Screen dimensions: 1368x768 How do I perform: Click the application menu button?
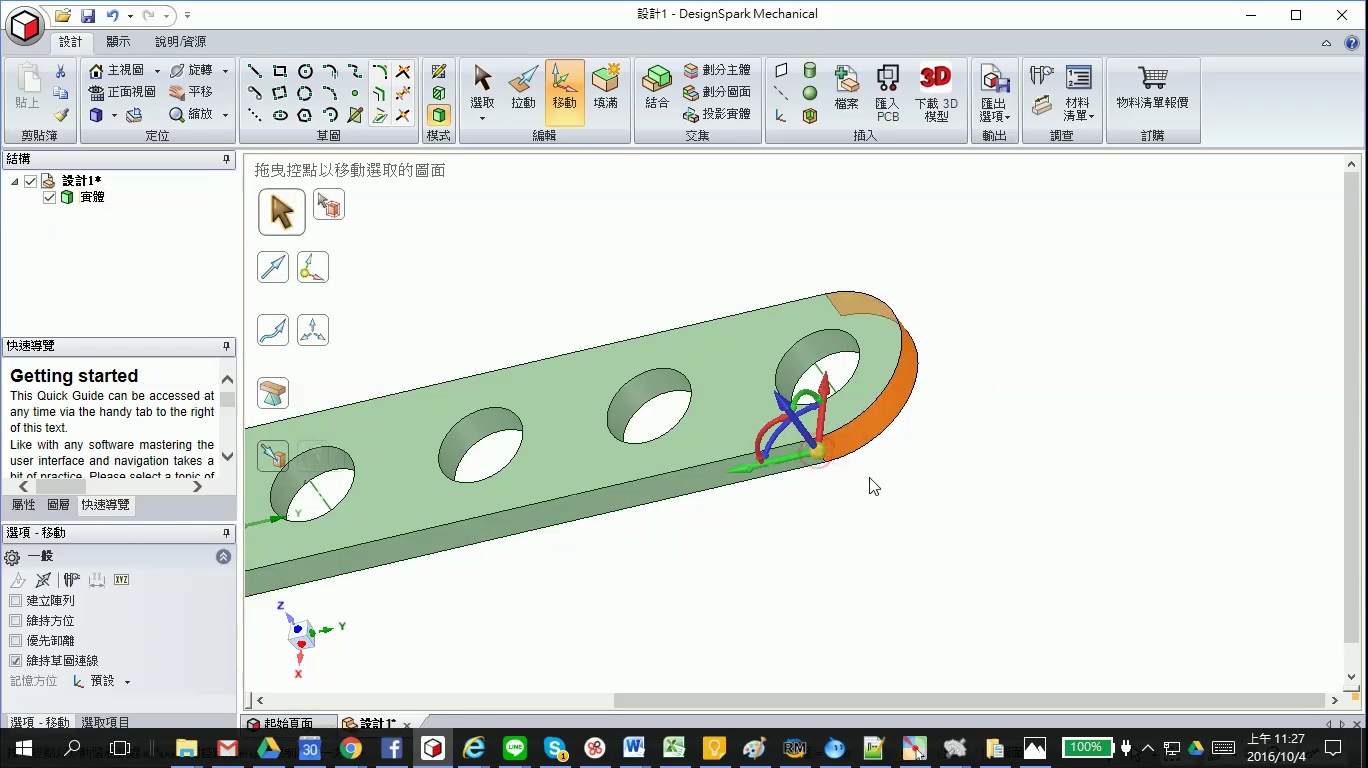[25, 26]
